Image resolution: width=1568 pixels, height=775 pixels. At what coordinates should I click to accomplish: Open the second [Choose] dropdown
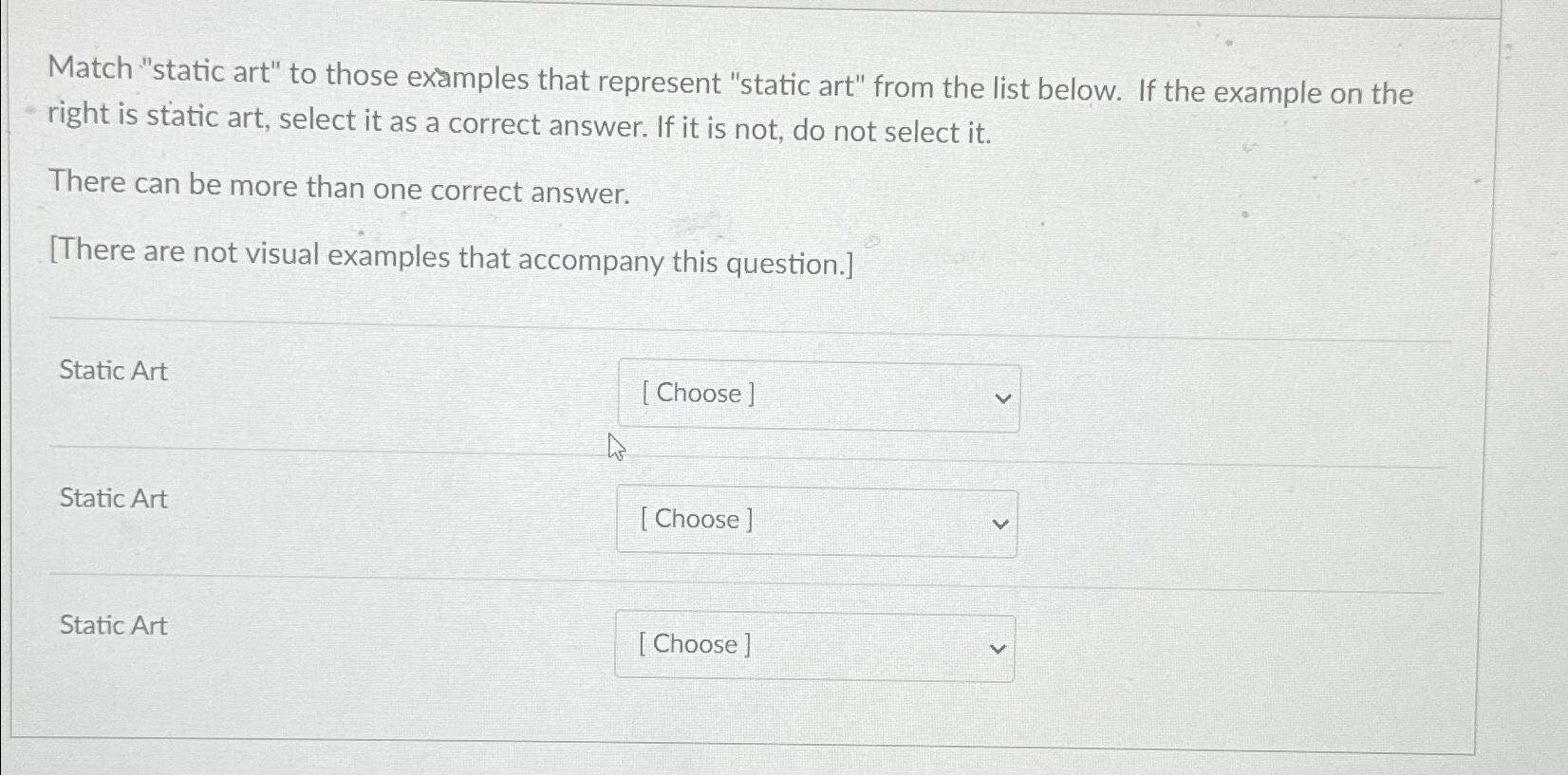[815, 521]
